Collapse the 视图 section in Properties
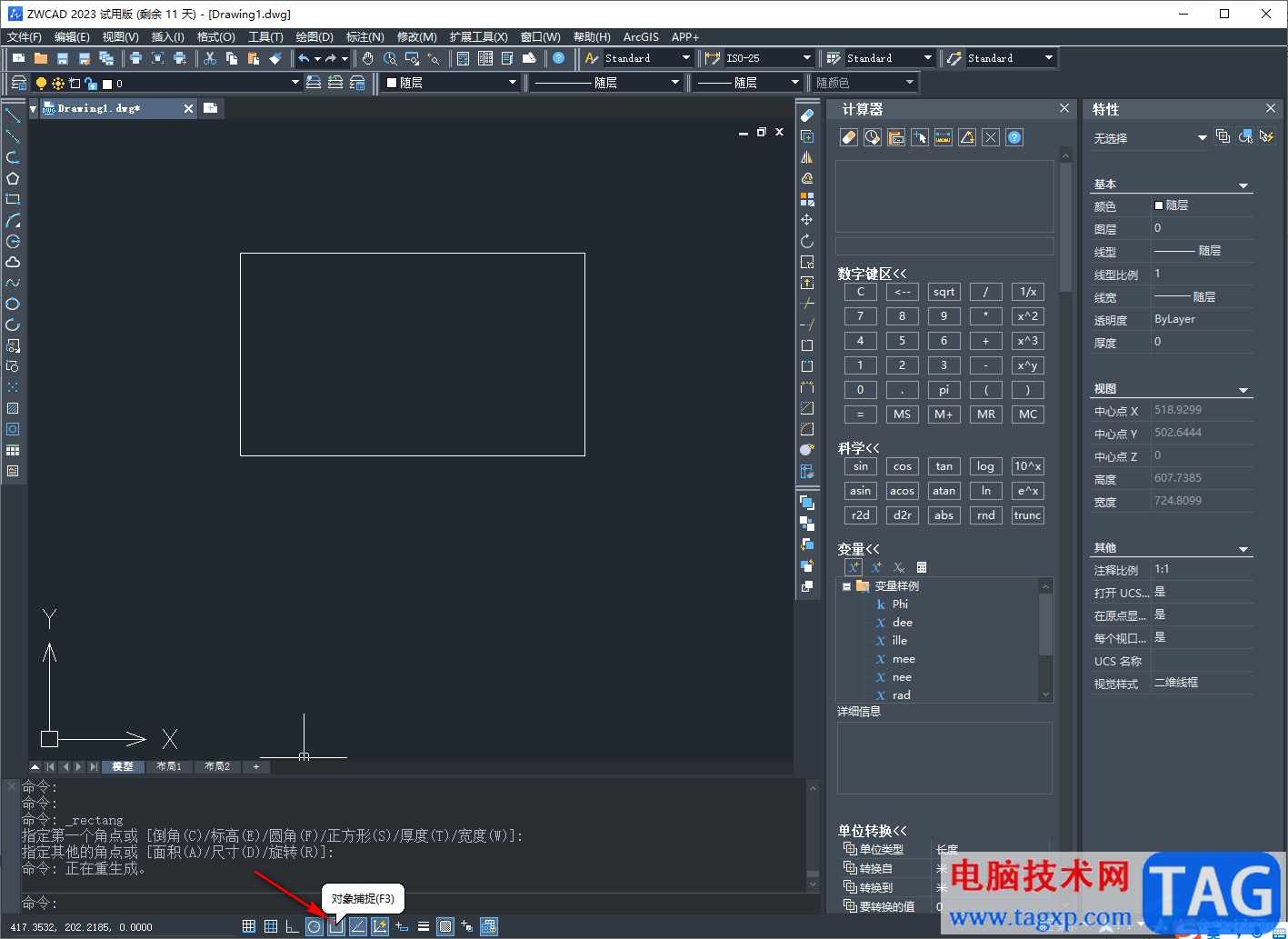 1243,390
